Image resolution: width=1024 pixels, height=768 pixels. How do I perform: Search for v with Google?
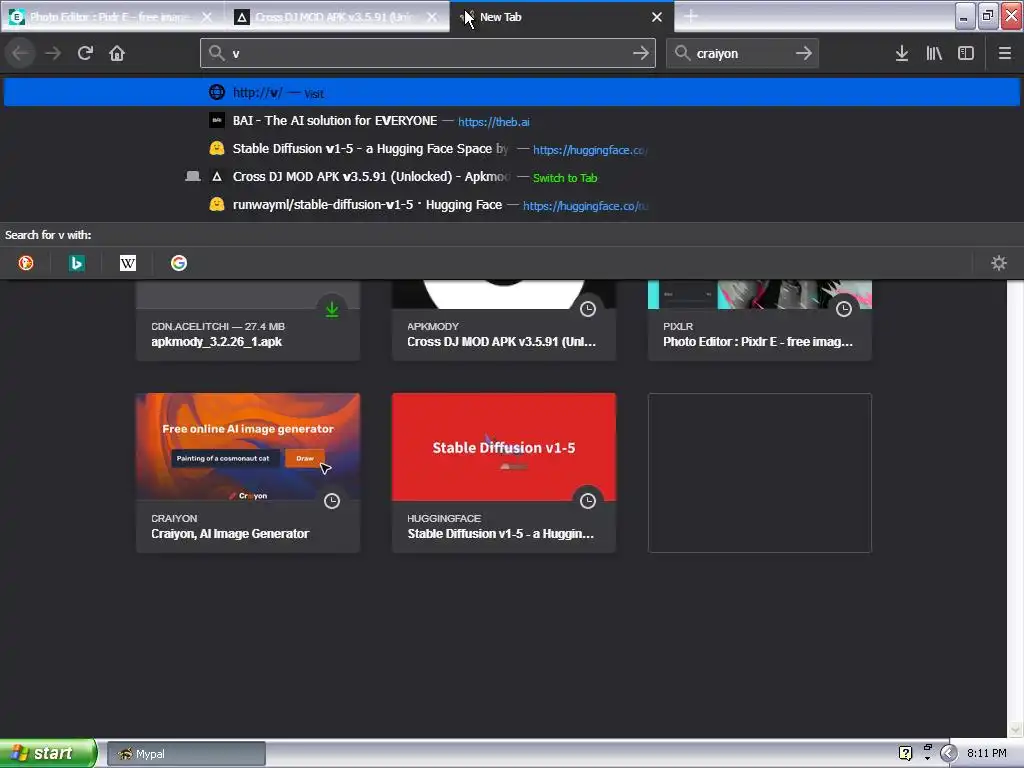tap(179, 263)
